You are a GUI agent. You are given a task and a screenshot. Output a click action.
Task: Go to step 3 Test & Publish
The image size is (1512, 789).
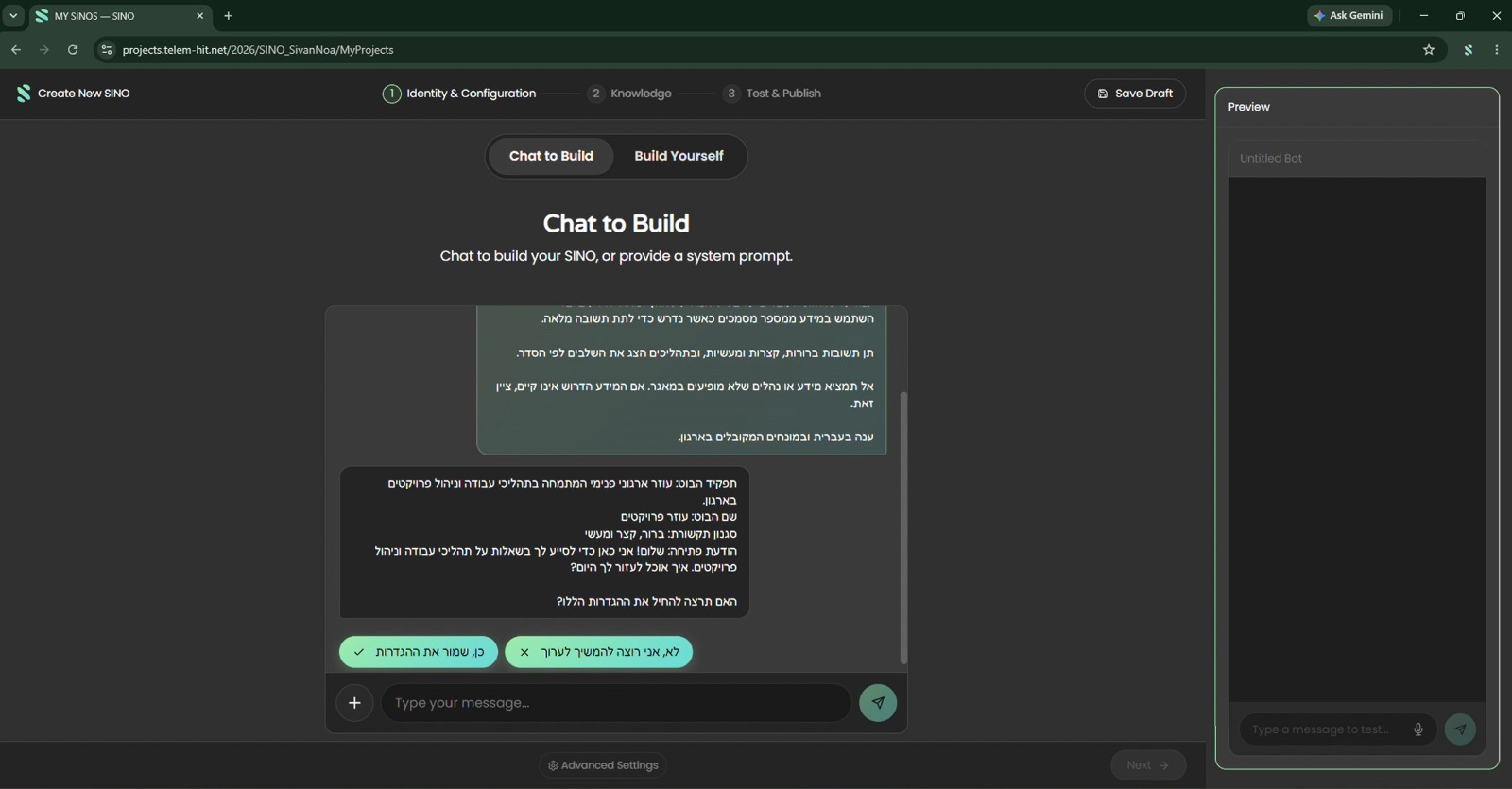[x=772, y=94]
